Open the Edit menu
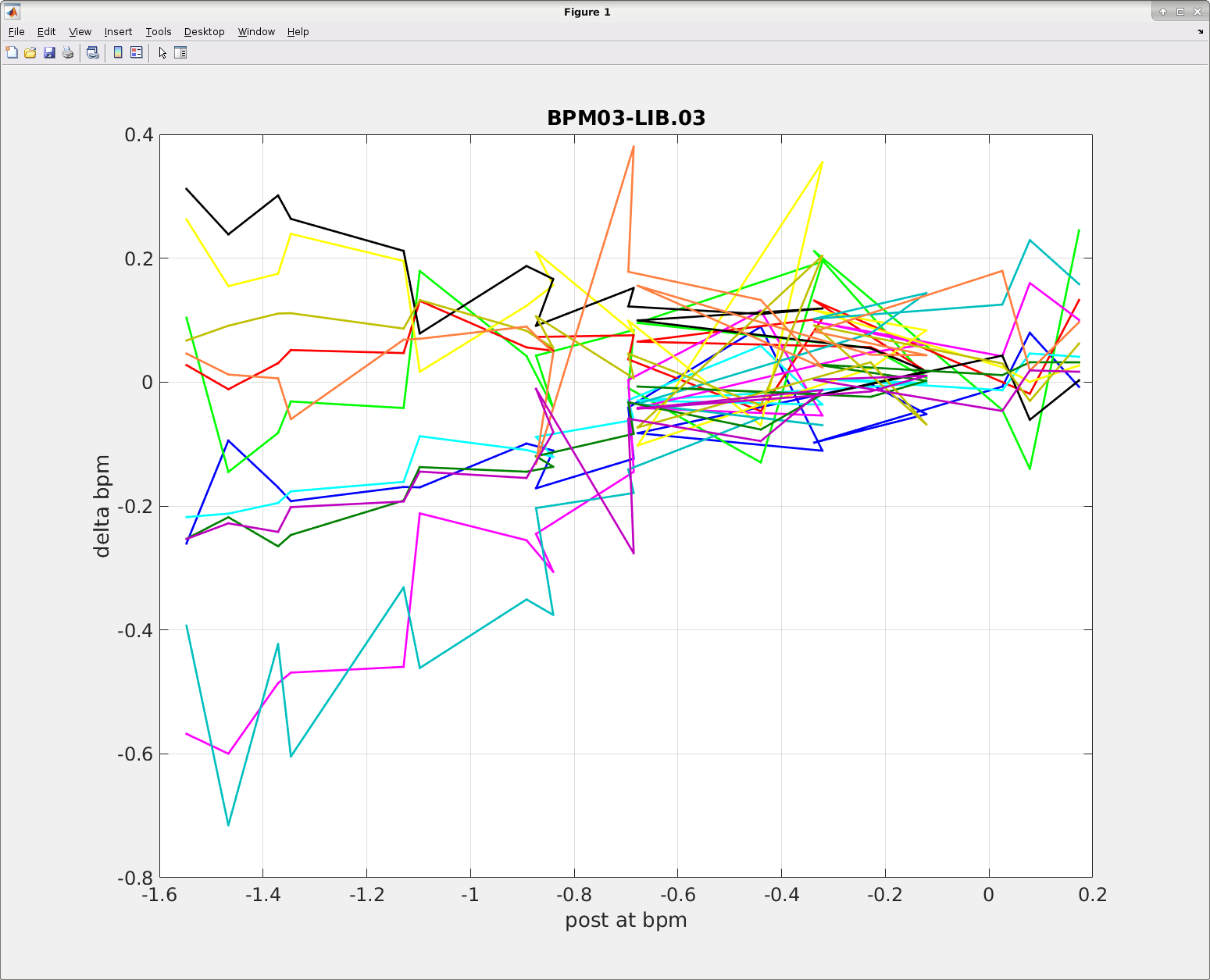 click(47, 32)
